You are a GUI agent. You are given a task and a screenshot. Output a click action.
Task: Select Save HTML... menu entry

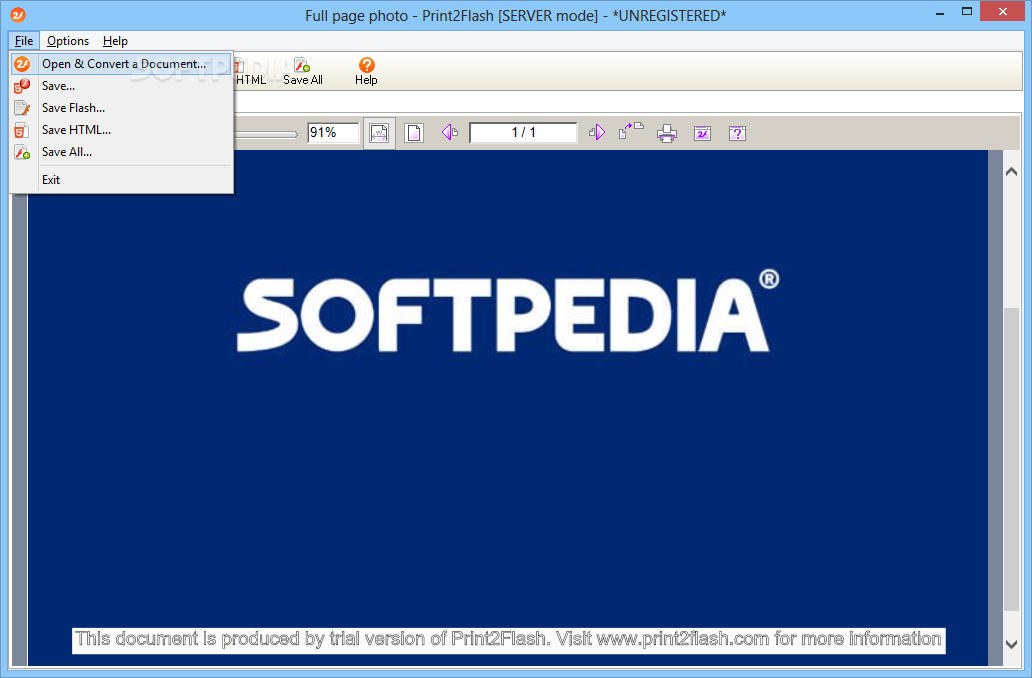122,130
